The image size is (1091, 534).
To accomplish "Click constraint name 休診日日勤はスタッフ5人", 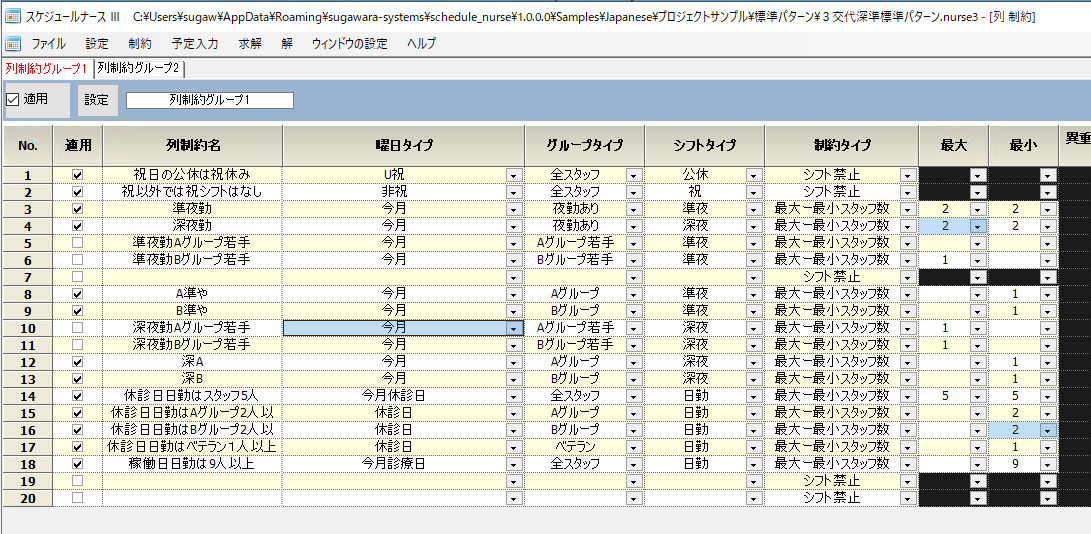I will [x=193, y=395].
